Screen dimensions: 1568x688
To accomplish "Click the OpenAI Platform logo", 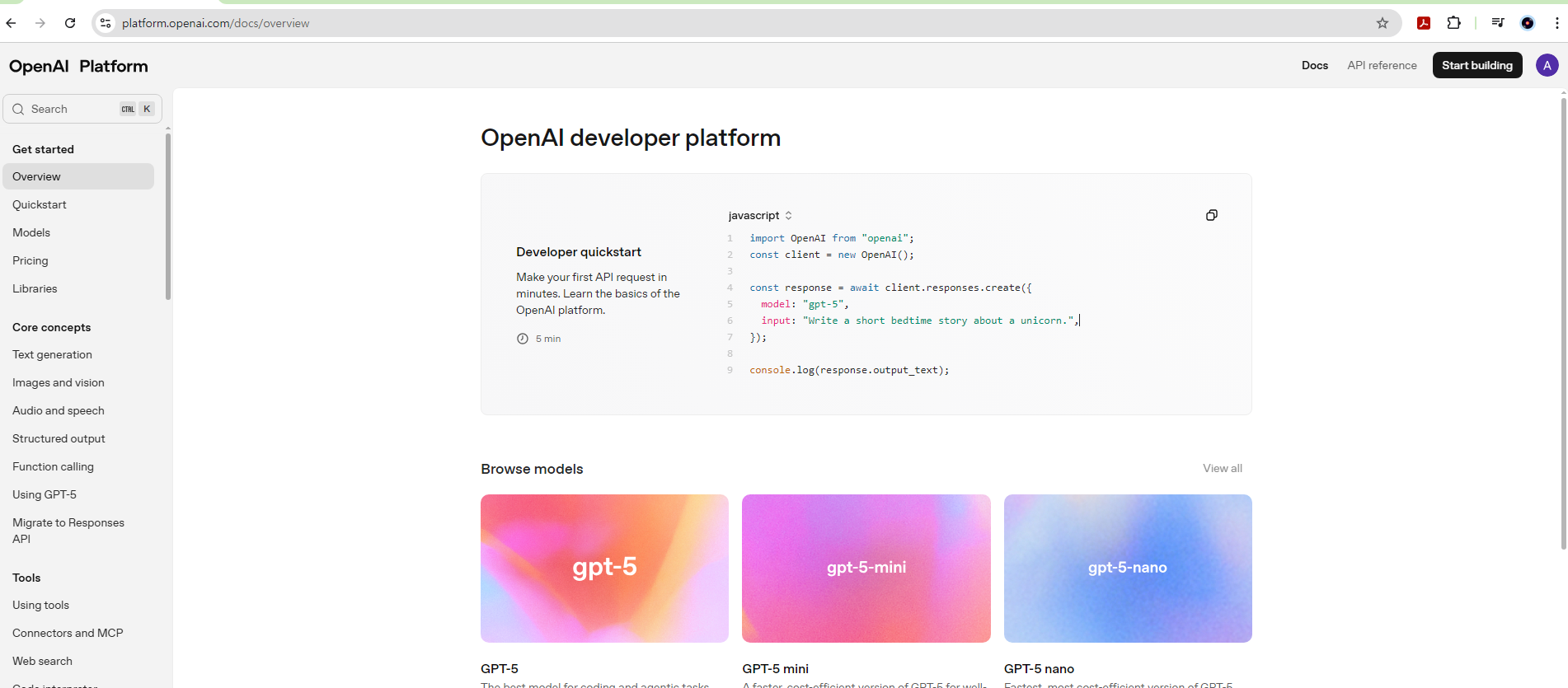I will tap(78, 66).
